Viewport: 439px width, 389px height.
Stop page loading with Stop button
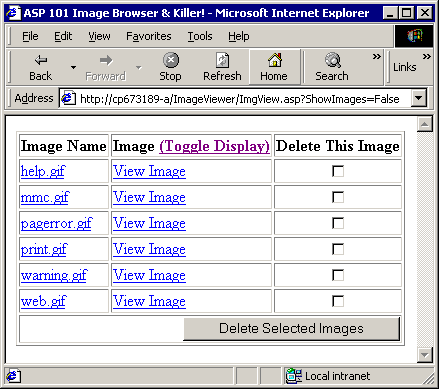click(170, 67)
